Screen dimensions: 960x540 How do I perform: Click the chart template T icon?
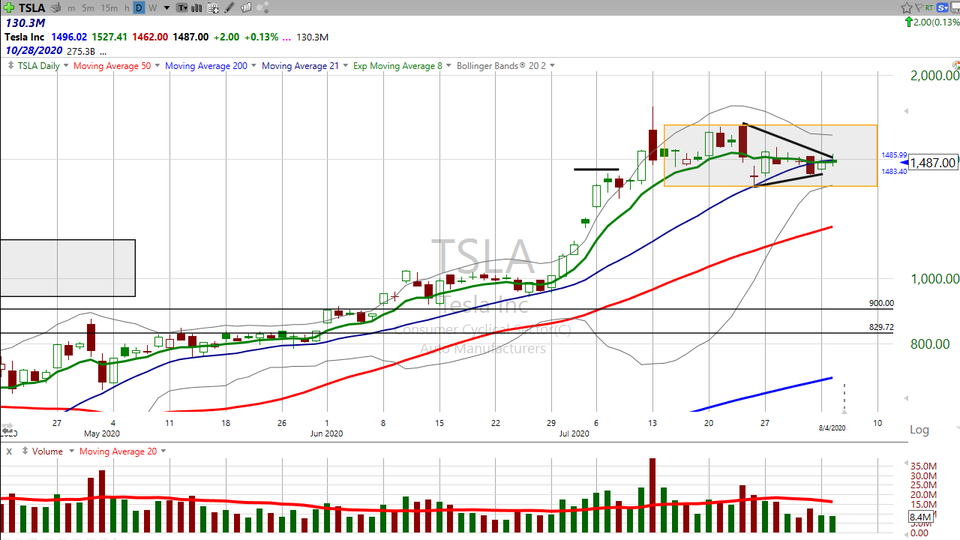[181, 7]
